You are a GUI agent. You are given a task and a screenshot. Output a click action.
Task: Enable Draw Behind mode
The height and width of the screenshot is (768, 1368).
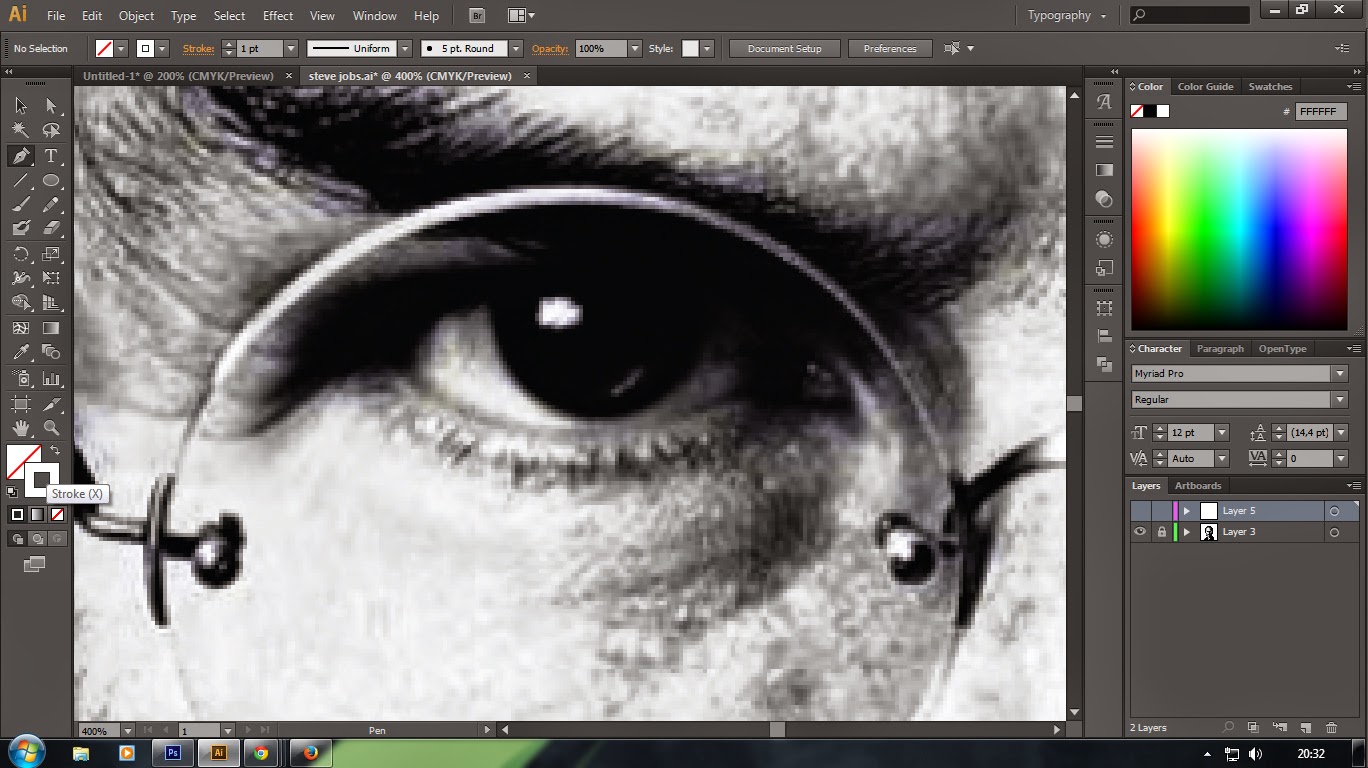point(37,538)
